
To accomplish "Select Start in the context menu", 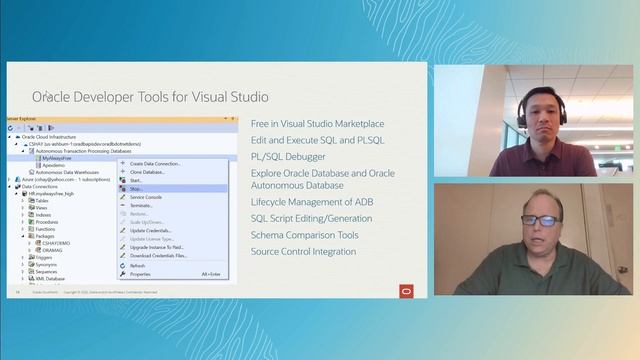I will pos(173,180).
